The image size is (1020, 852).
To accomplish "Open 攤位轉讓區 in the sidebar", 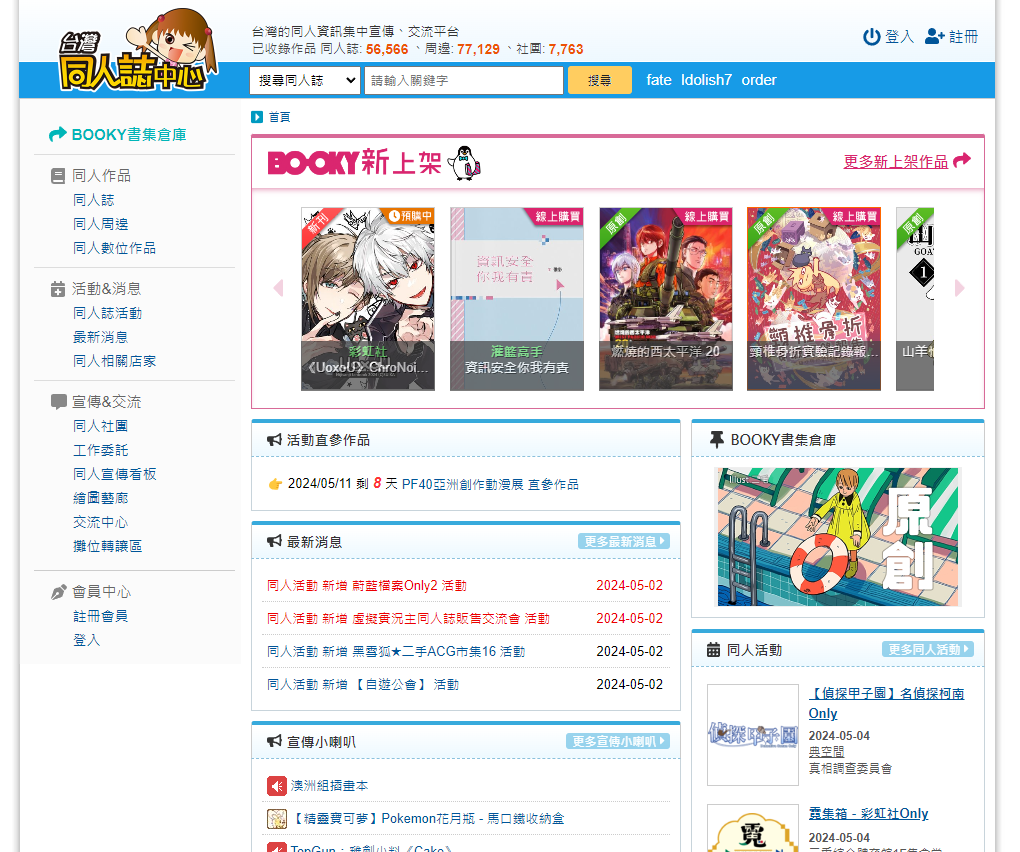I will [107, 547].
